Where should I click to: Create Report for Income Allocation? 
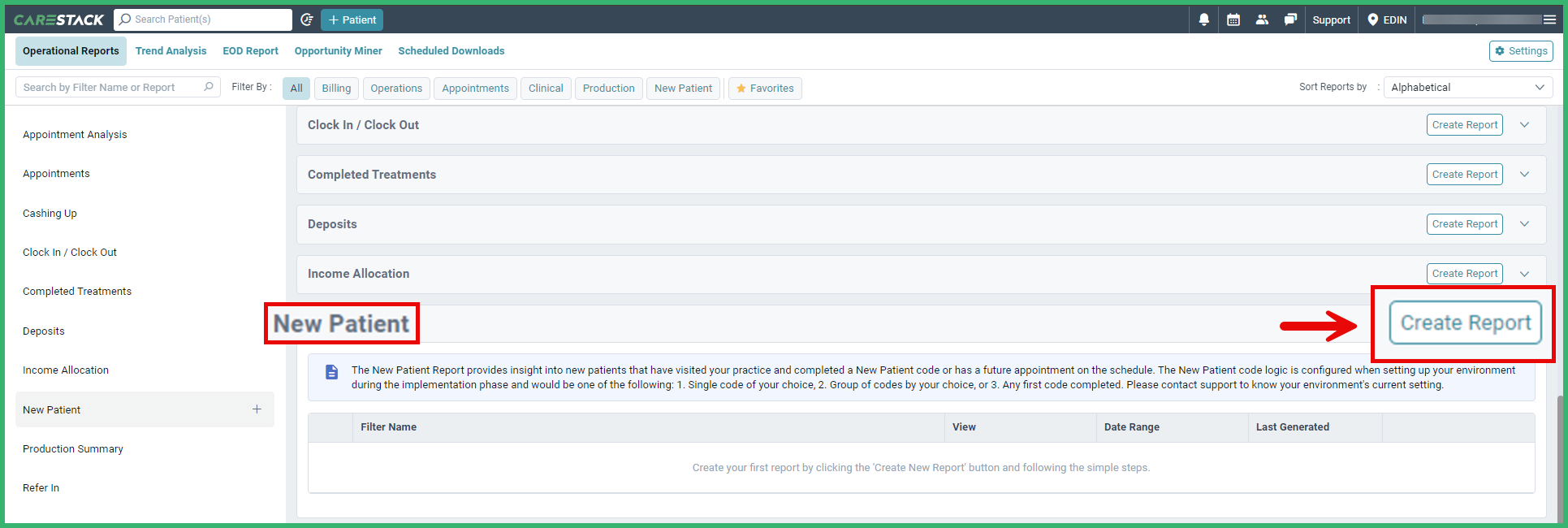pyautogui.click(x=1464, y=274)
